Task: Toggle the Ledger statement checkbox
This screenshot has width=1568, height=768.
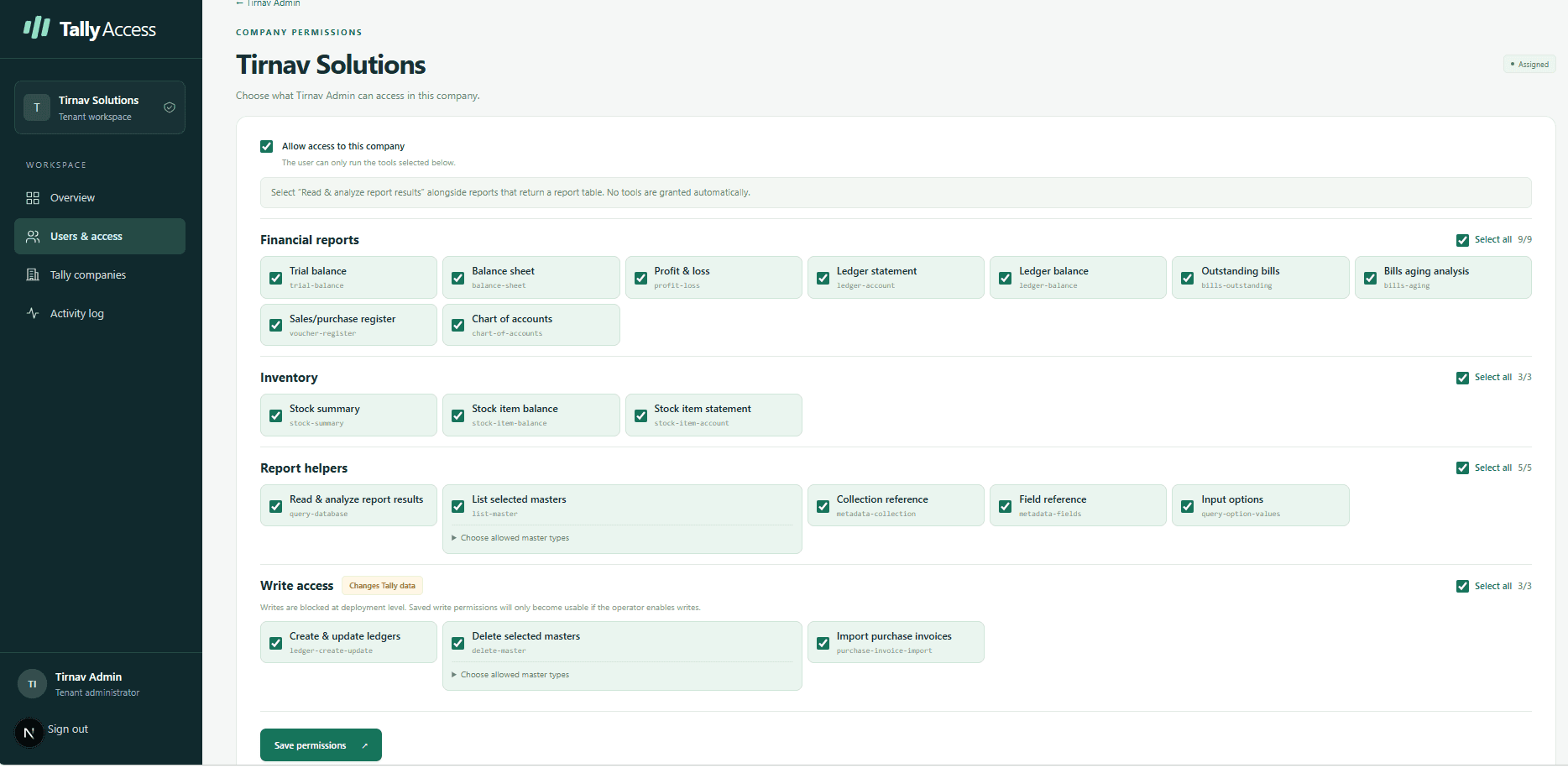Action: click(x=823, y=278)
